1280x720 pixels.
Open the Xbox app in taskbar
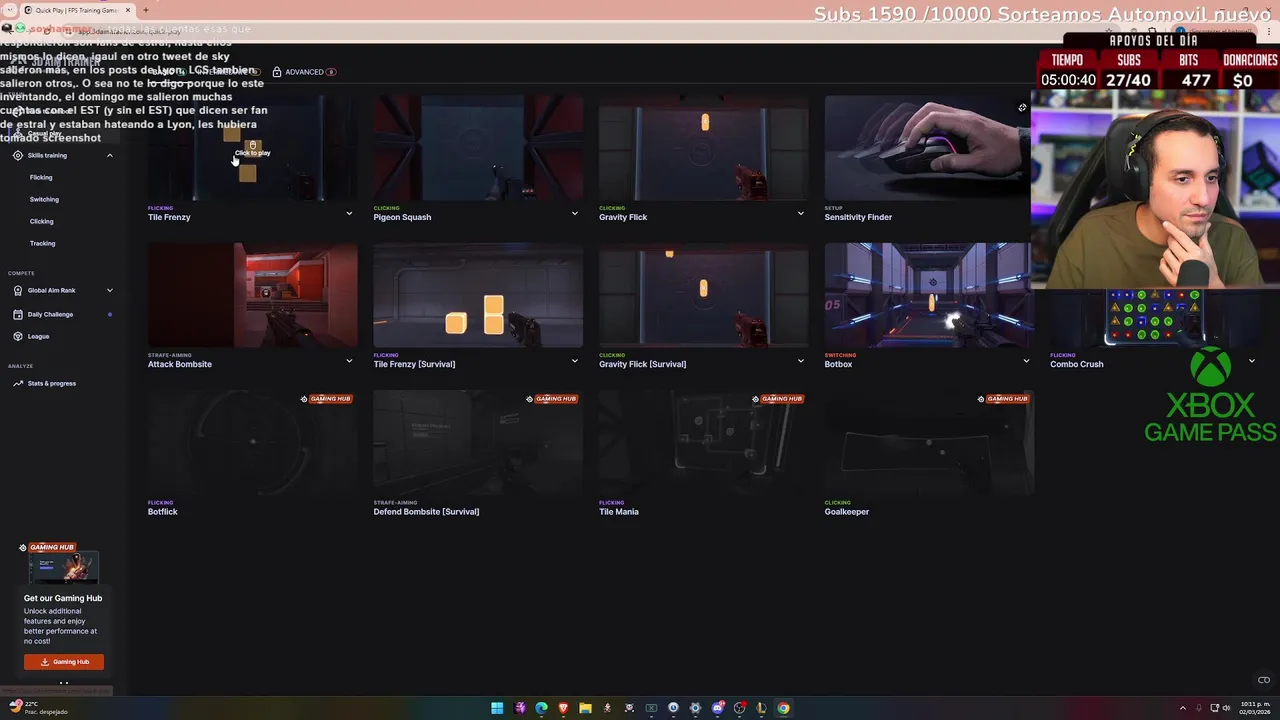[x=651, y=708]
